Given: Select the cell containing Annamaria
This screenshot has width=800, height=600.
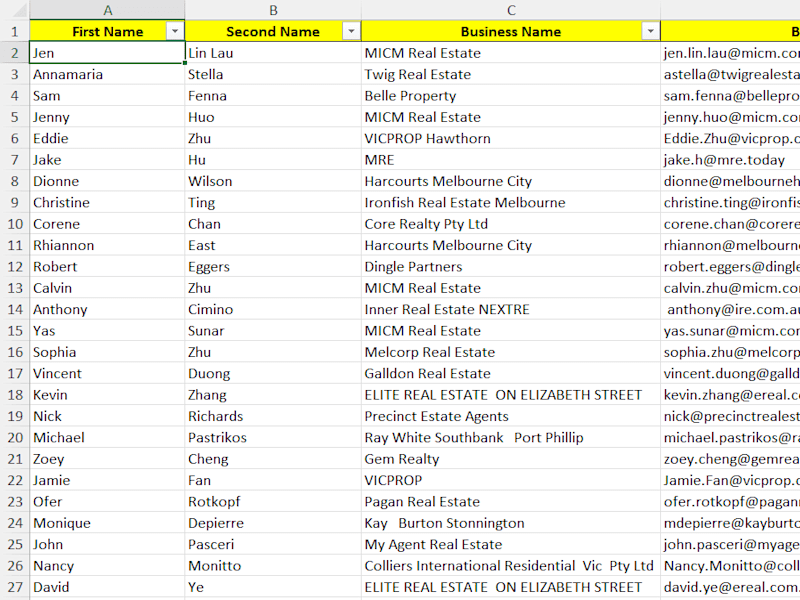Looking at the screenshot, I should tap(107, 74).
